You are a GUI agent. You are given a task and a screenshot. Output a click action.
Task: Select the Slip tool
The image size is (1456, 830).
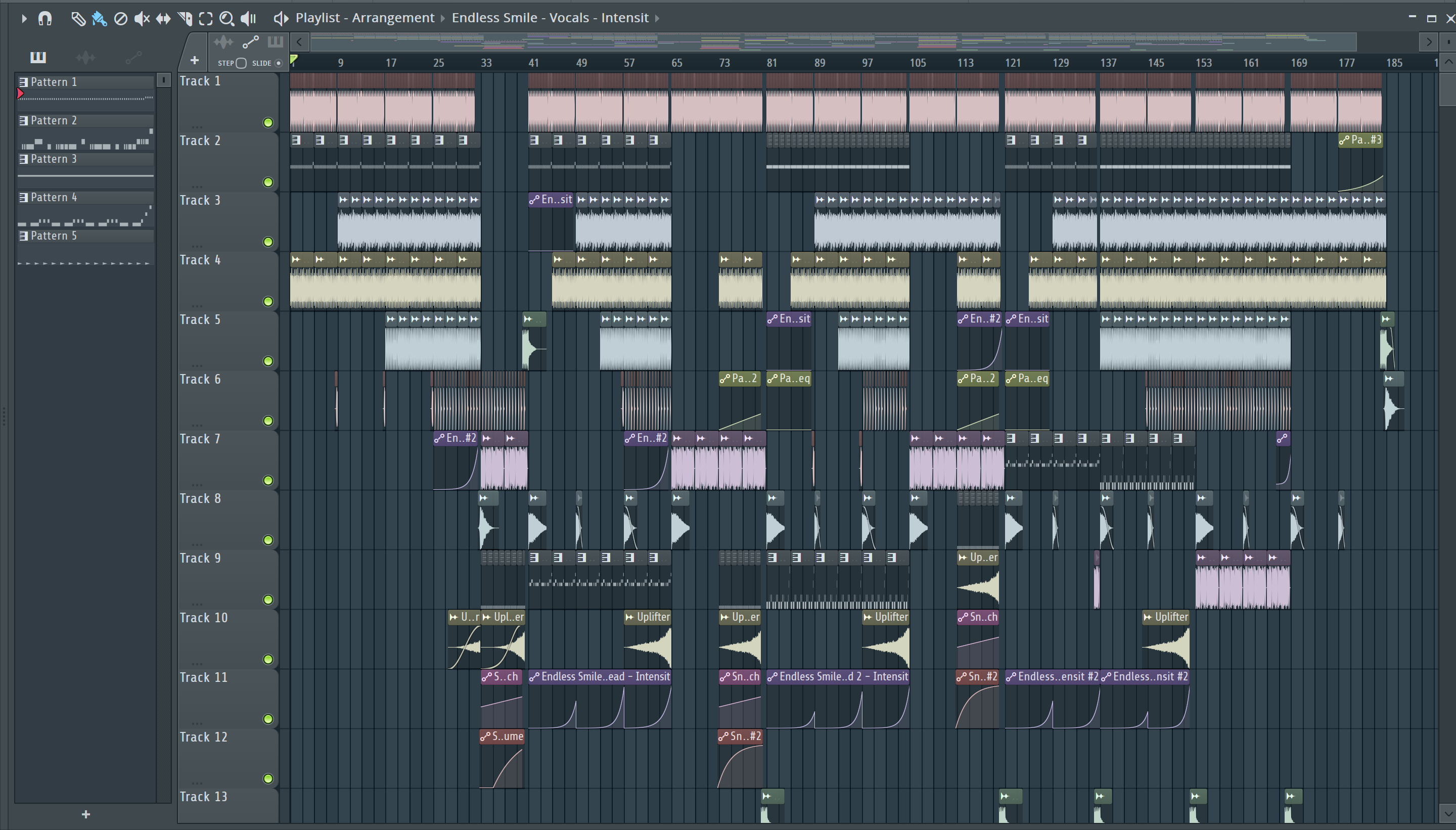(x=163, y=18)
